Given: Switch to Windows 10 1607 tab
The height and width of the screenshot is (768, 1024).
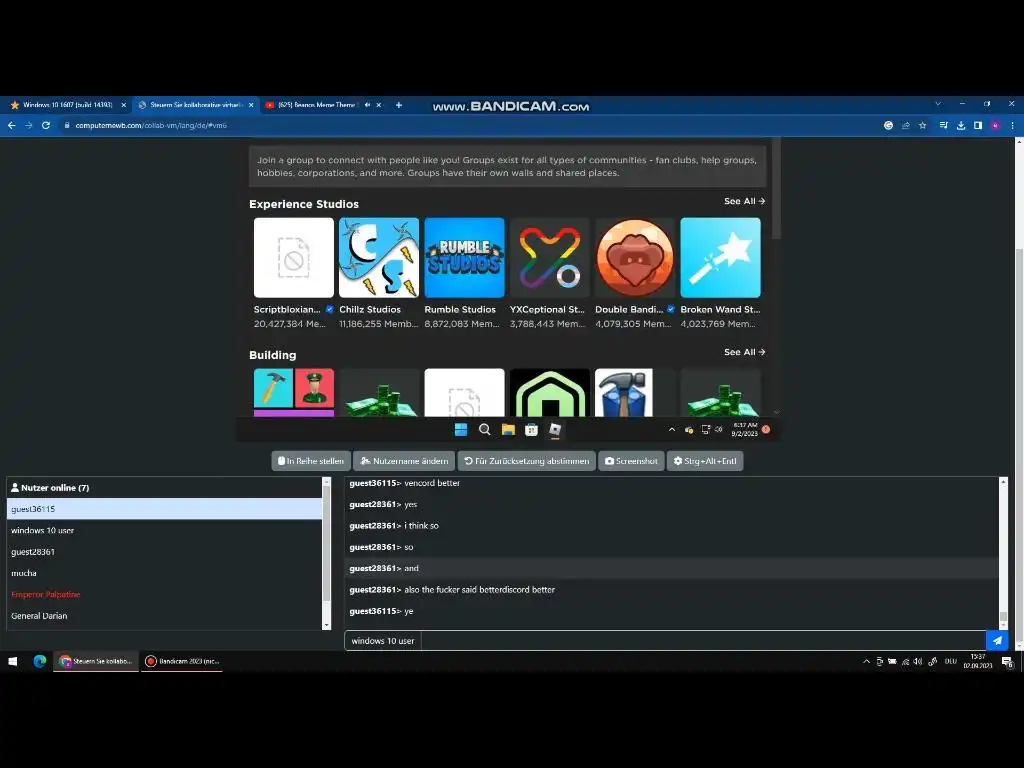Looking at the screenshot, I should click(65, 105).
